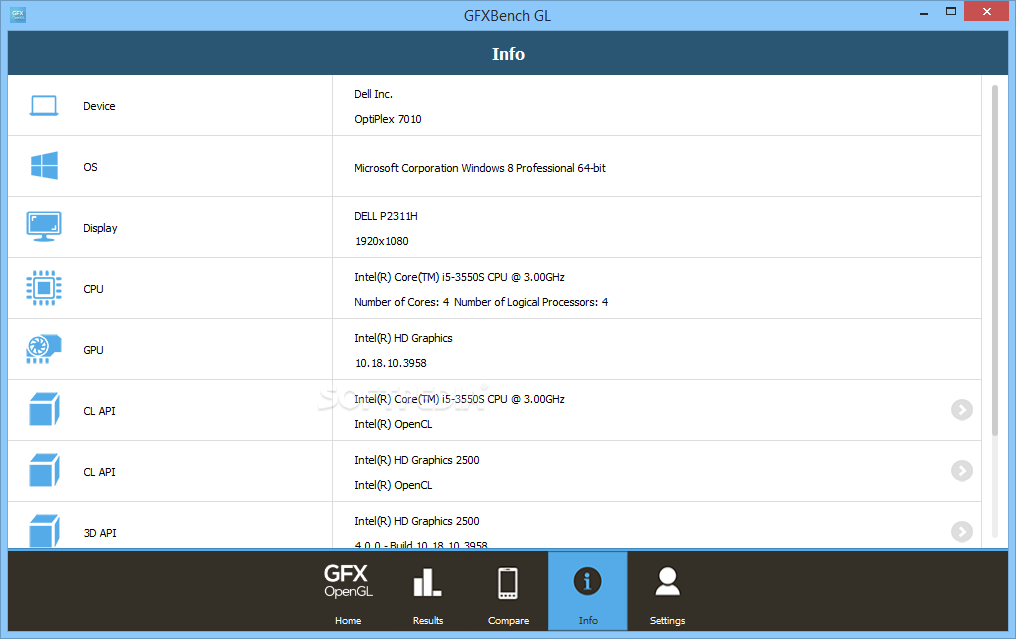
Task: Click the 'Dell Inc.' text
Action: tap(373, 94)
